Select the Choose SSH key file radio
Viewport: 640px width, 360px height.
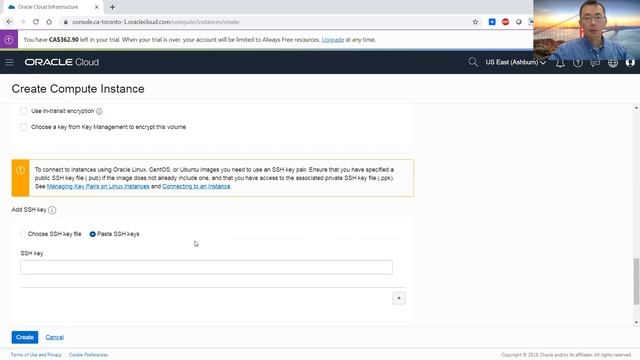[x=23, y=234]
